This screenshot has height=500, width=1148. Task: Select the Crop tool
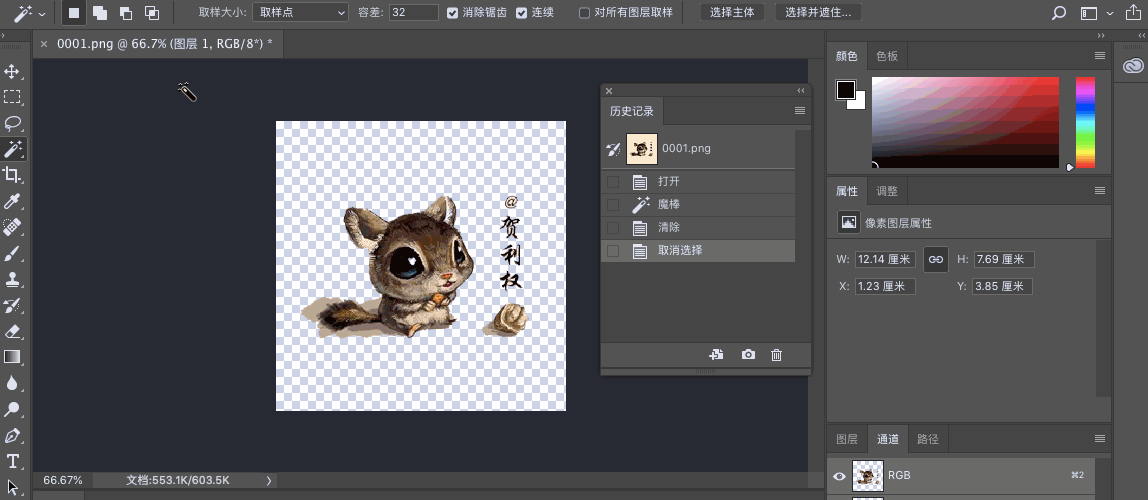[12, 175]
